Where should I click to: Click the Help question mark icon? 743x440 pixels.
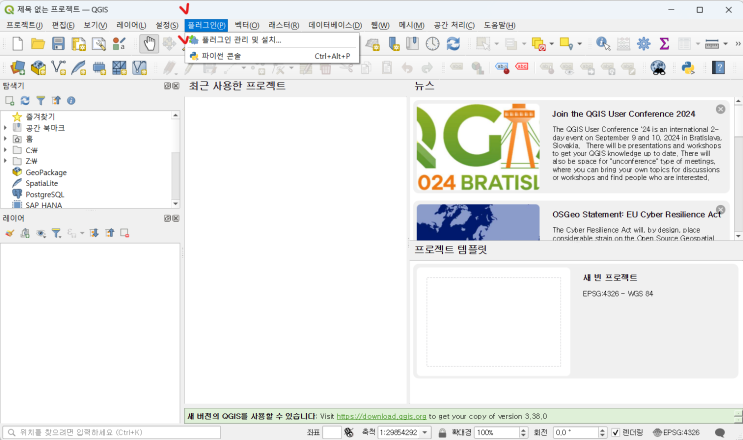[x=719, y=68]
